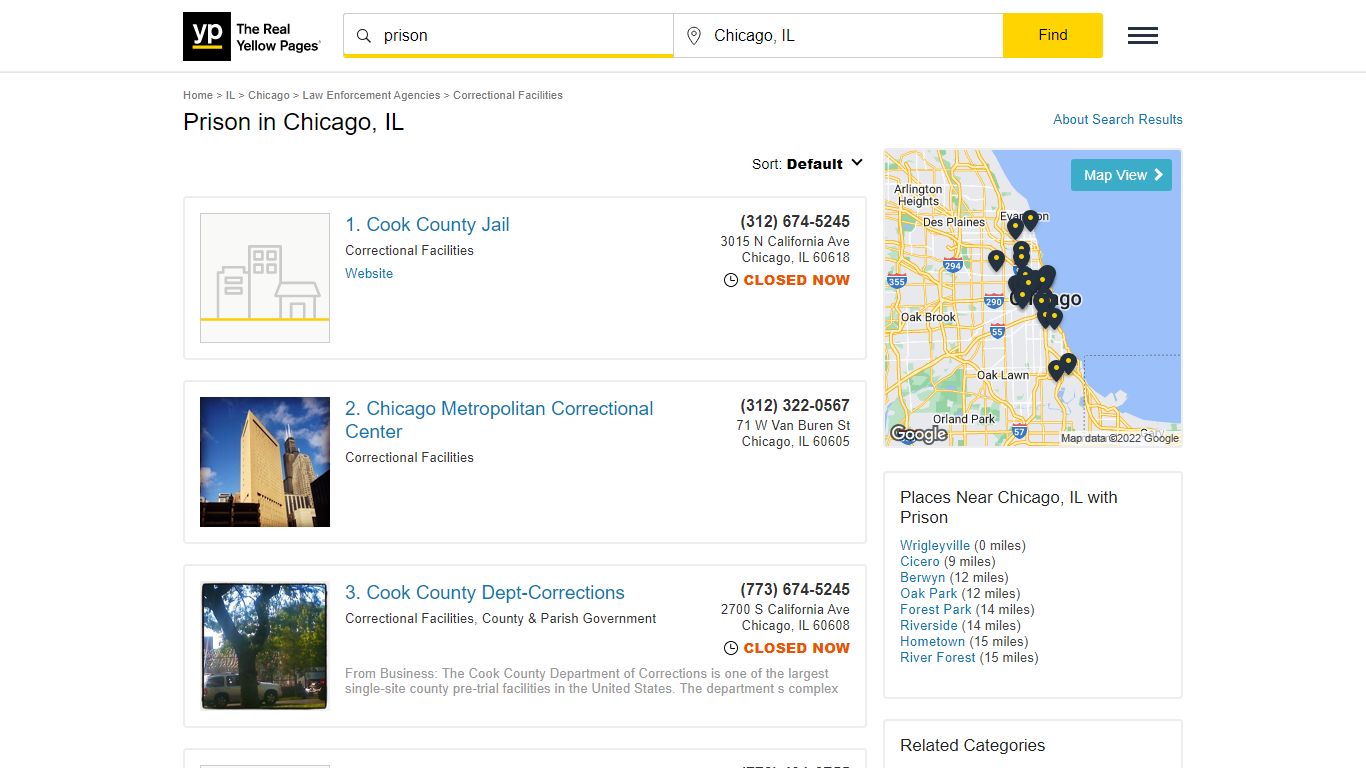The image size is (1366, 768).
Task: Go to the IL breadcrumb
Action: tap(230, 95)
